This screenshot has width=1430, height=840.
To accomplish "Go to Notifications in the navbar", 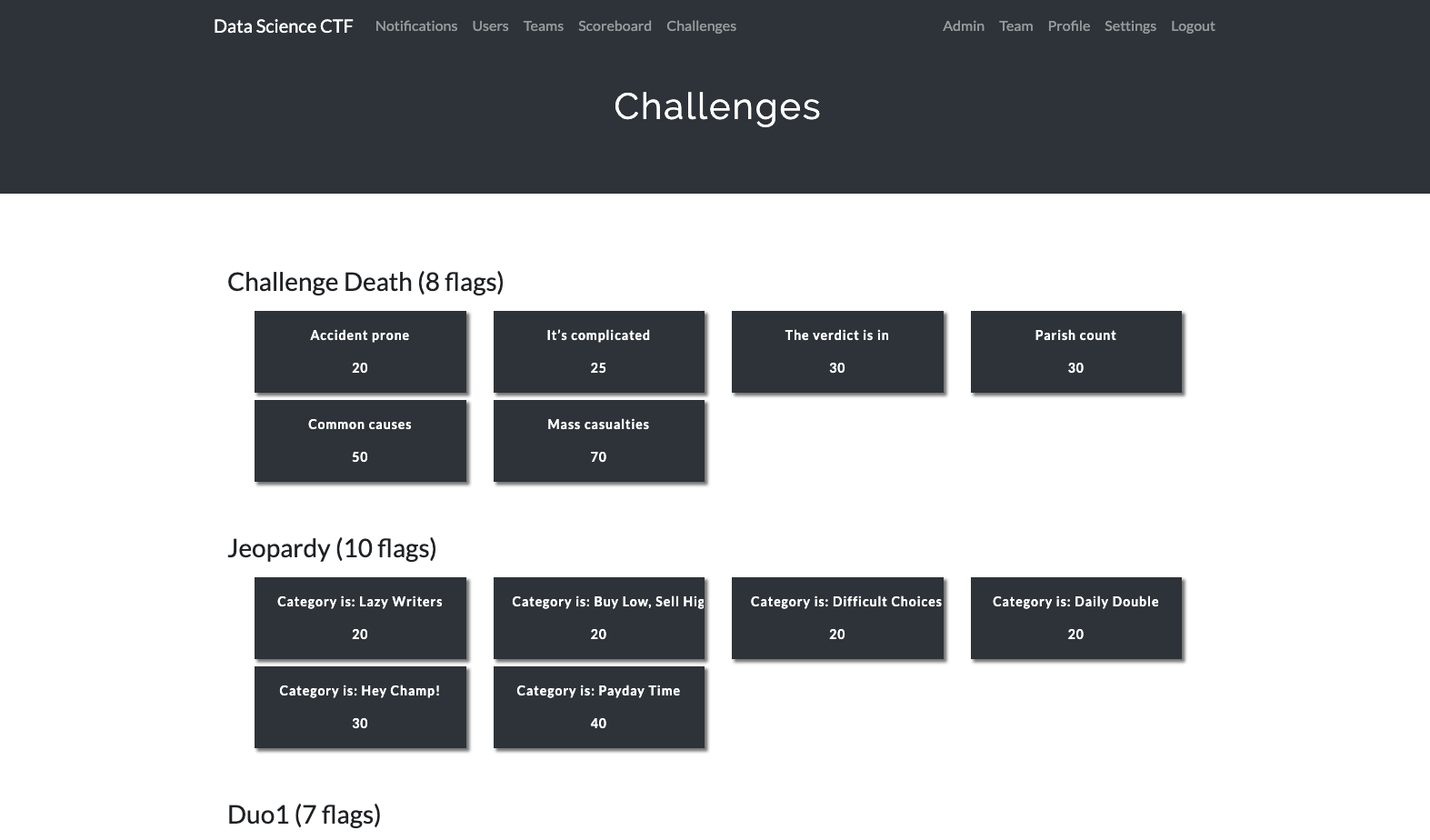I will (416, 26).
